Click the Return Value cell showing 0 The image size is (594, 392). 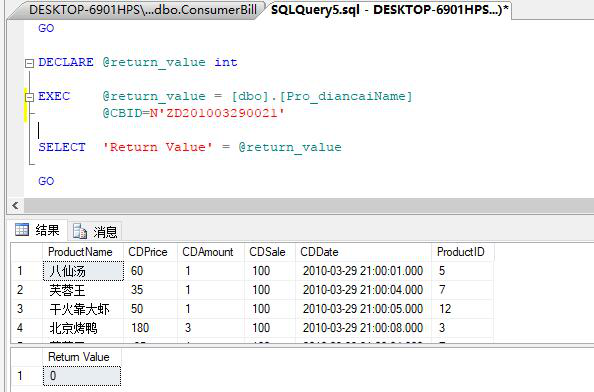click(82, 376)
